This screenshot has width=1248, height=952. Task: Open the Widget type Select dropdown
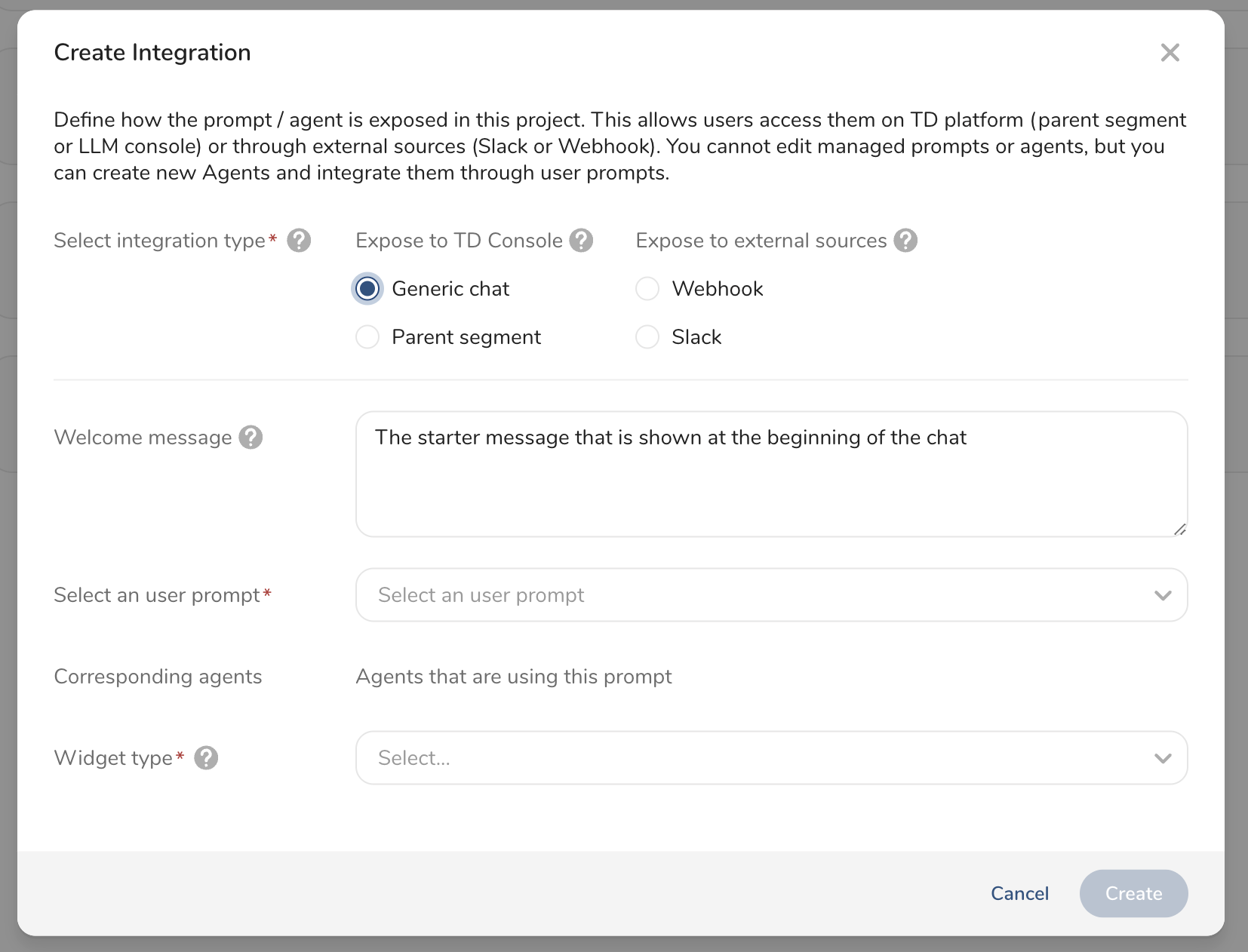tap(755, 758)
